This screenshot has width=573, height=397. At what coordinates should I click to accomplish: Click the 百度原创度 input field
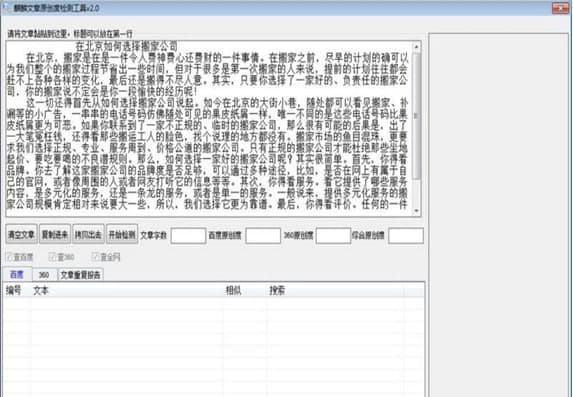tap(263, 236)
